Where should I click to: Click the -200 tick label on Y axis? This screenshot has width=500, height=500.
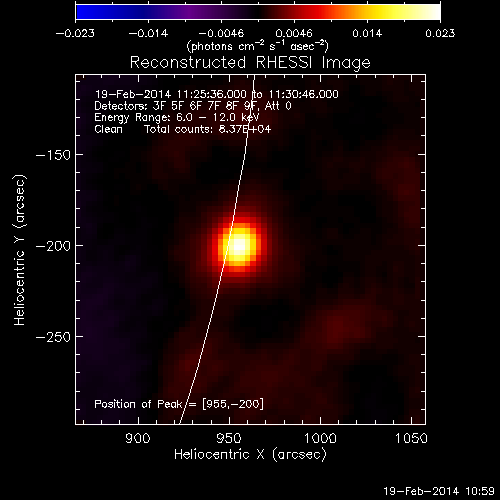pyautogui.click(x=53, y=246)
